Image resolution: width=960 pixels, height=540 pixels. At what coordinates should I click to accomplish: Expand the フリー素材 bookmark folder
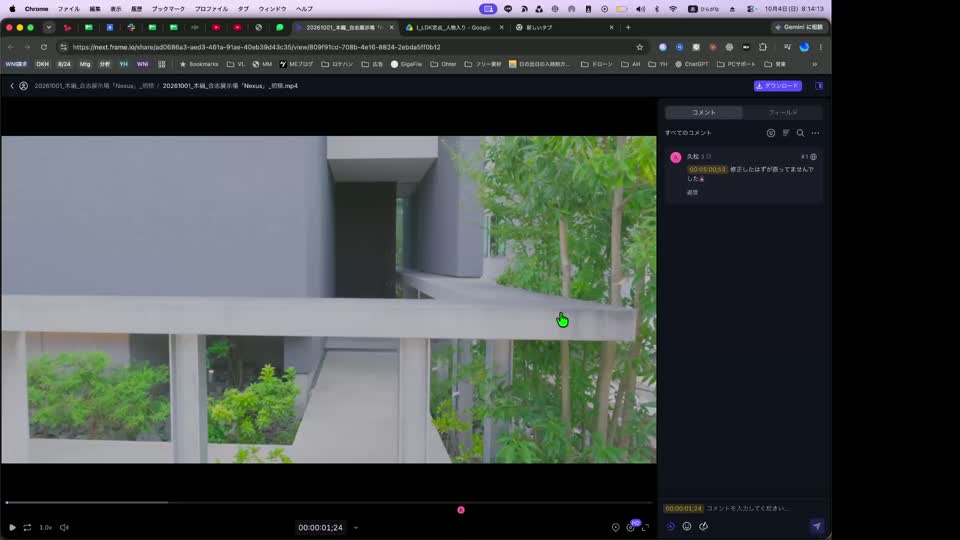point(482,64)
